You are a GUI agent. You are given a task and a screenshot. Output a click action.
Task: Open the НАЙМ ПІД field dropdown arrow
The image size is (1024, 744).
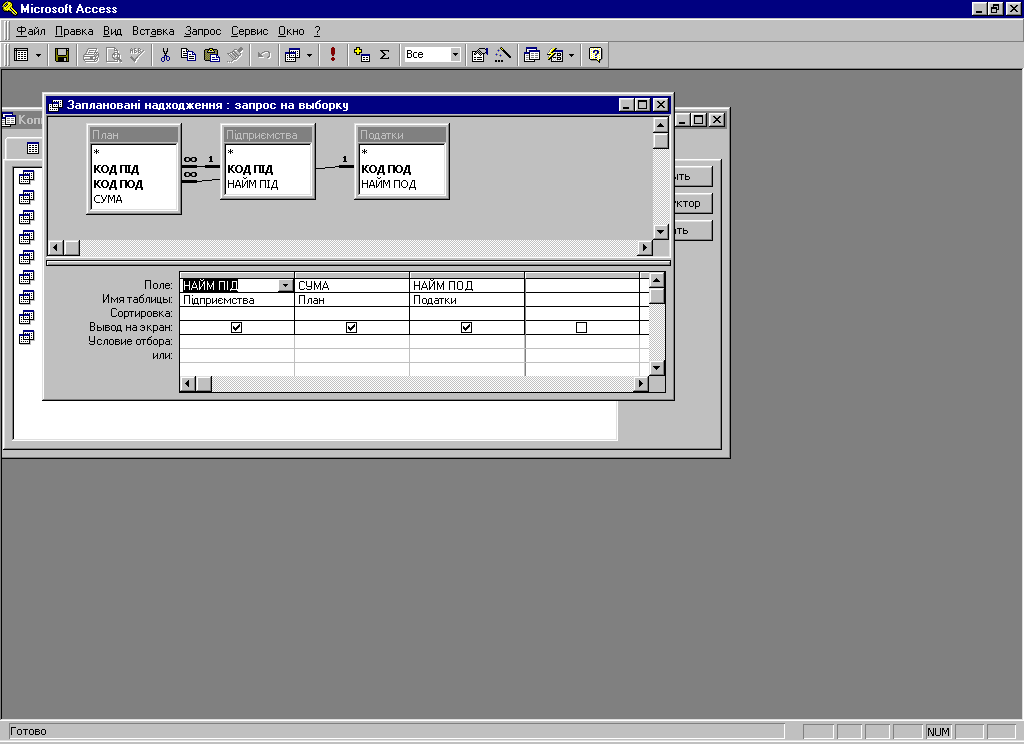[x=285, y=285]
